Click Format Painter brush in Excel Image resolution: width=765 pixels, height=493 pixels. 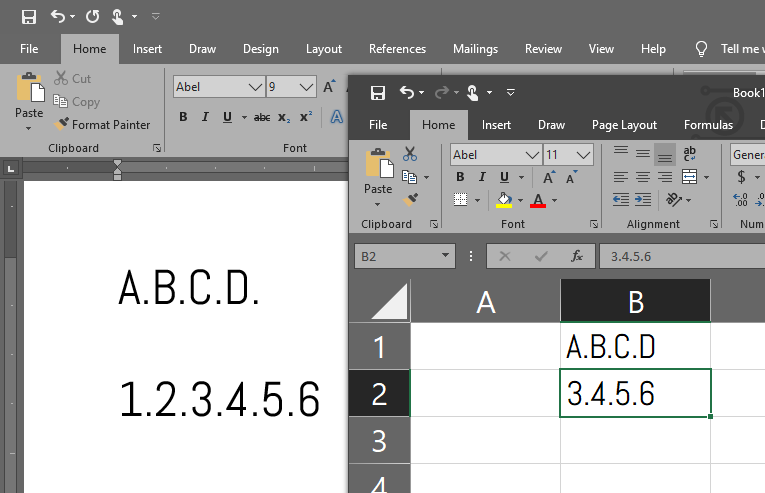tap(410, 199)
